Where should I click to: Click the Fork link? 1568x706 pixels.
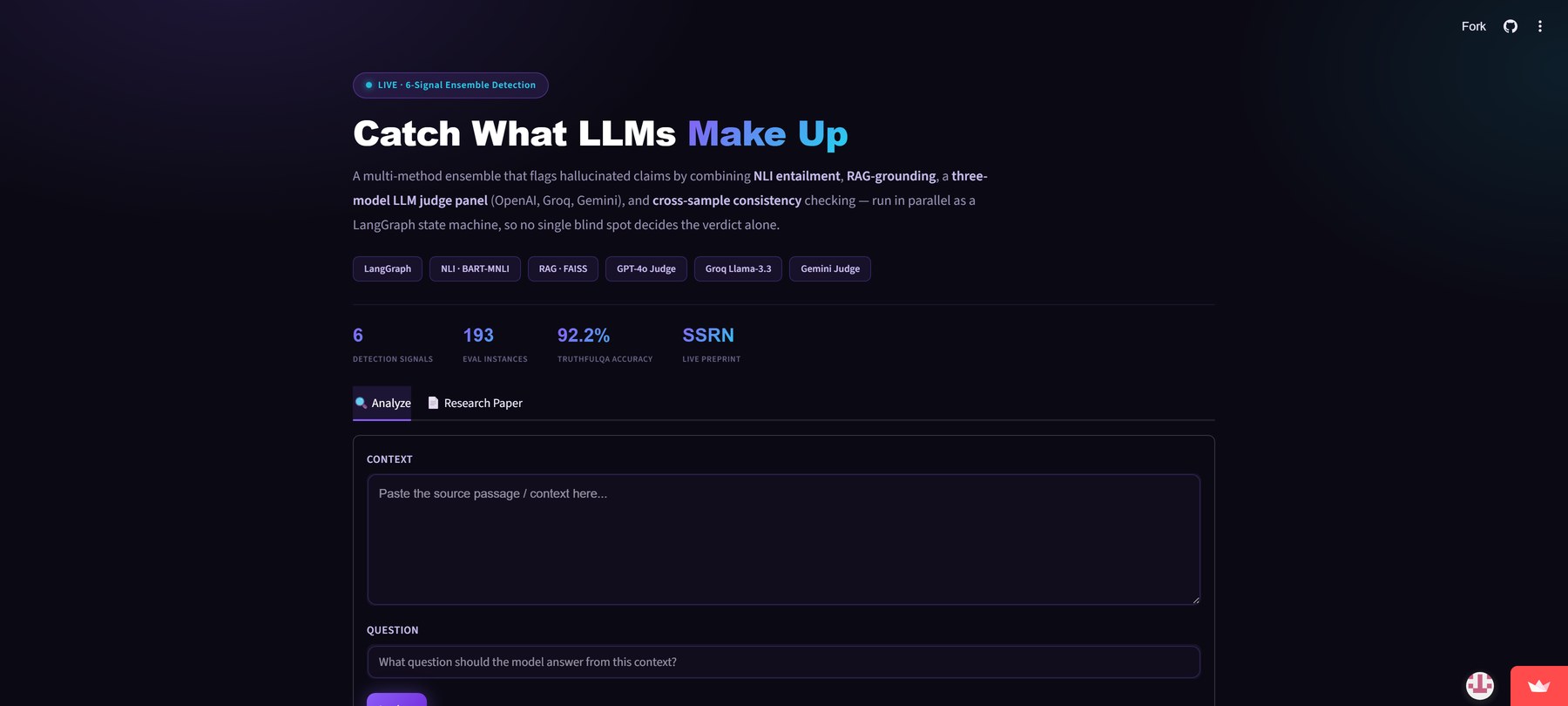pos(1474,26)
